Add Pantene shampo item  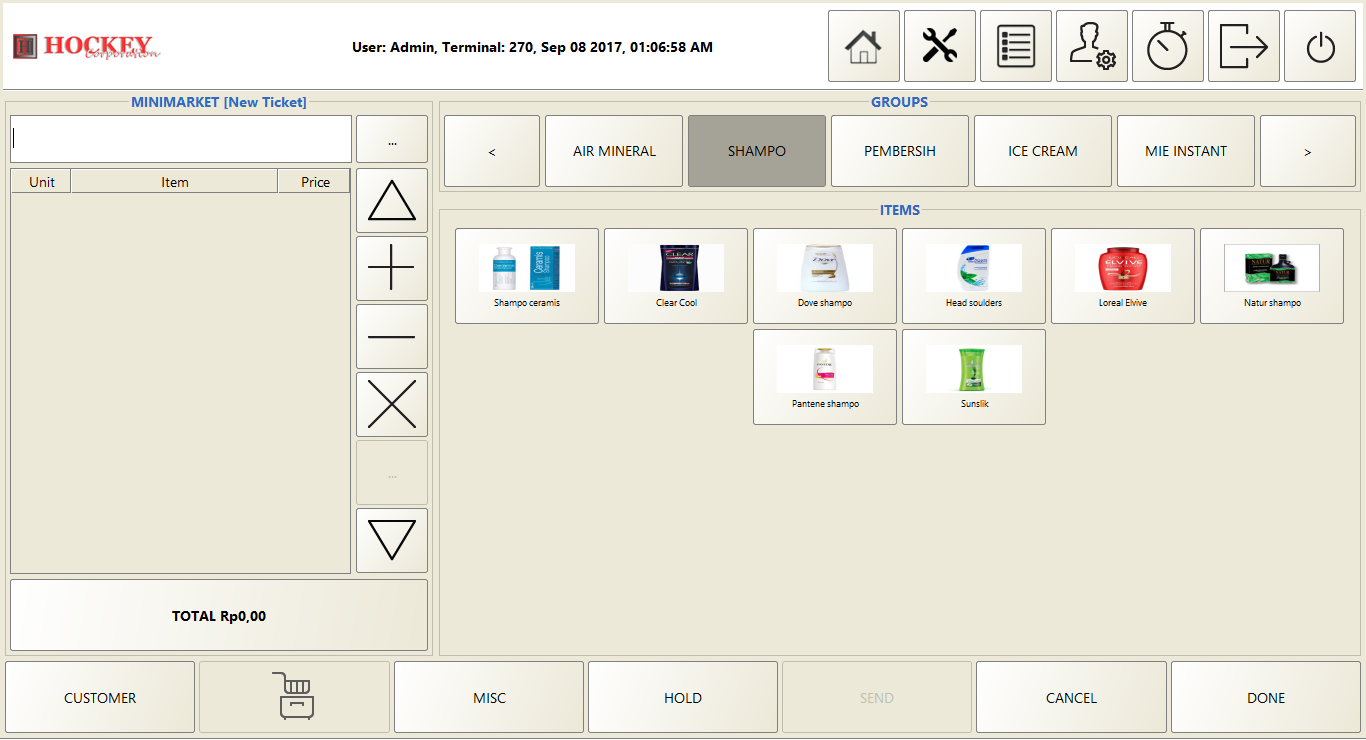tap(825, 377)
